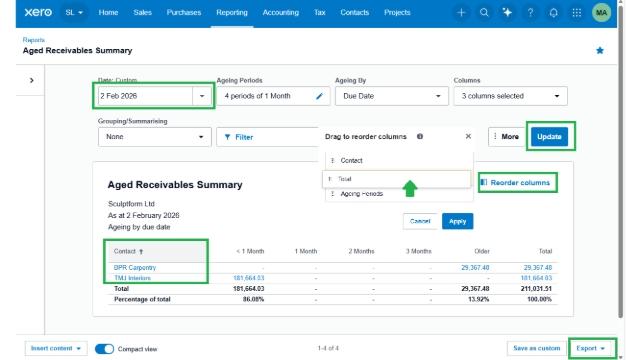Expand the left sidebar chevron
The image size is (640, 360).
pos(31,80)
